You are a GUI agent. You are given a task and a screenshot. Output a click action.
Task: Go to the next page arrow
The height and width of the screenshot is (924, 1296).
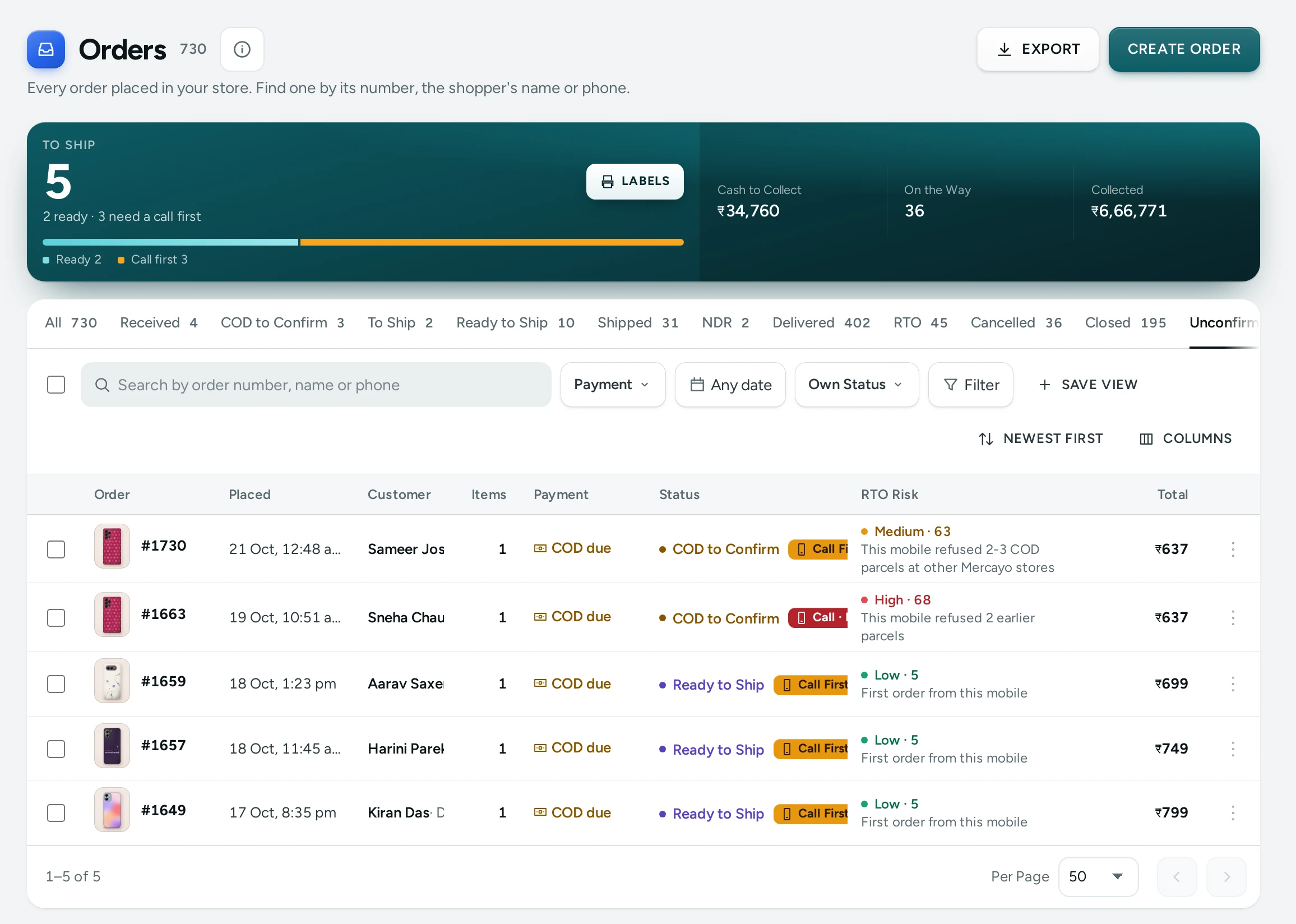[1226, 877]
